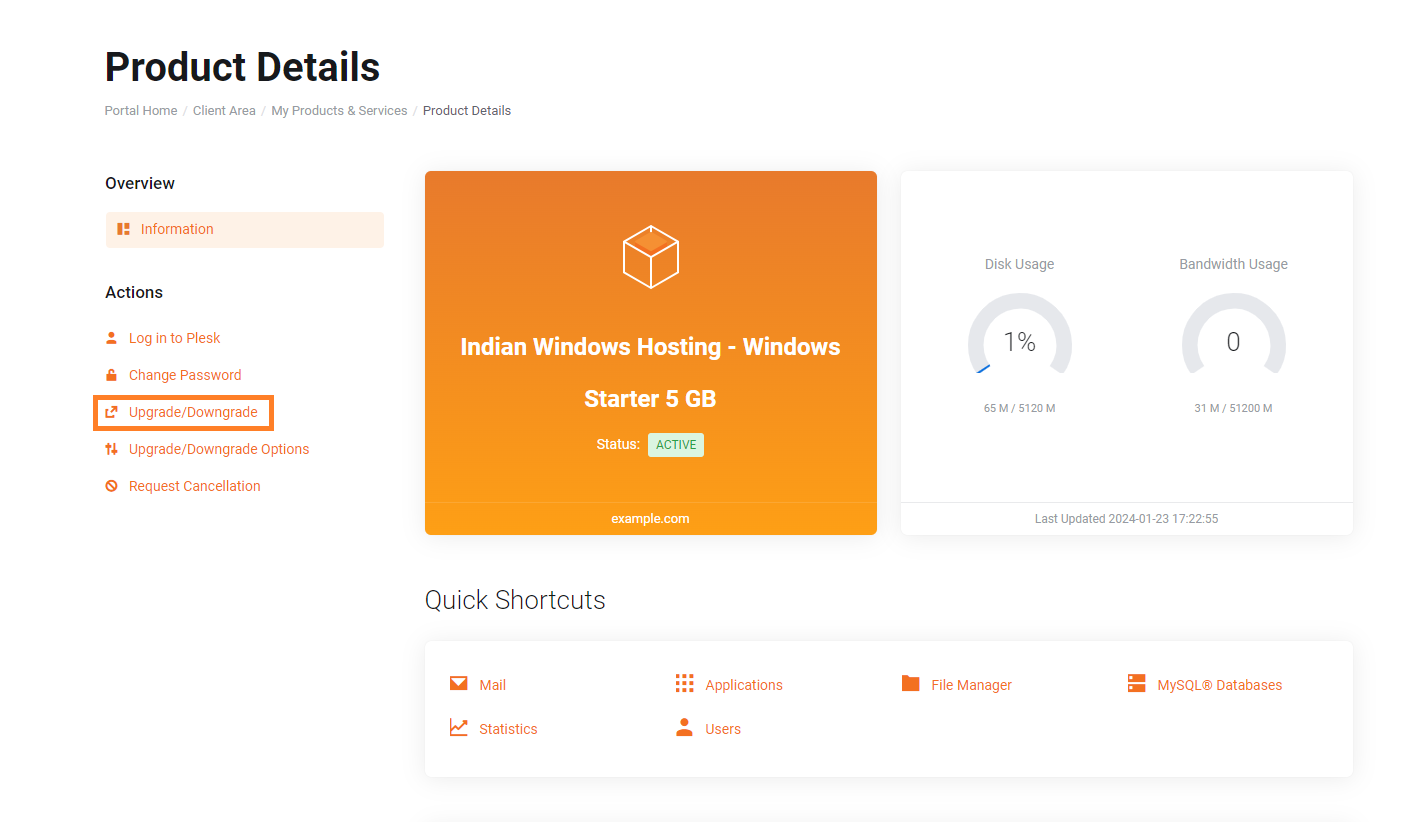Click the ACTIVE status badge
Viewport: 1426px width, 822px height.
676,445
